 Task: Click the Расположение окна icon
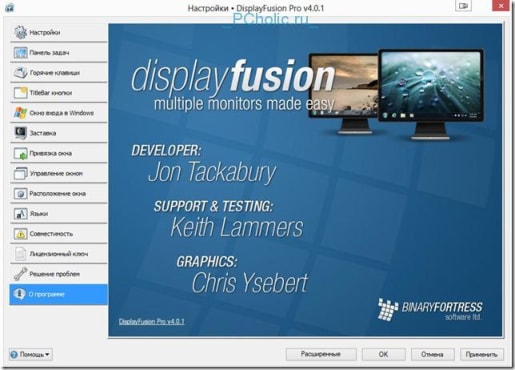[x=20, y=193]
